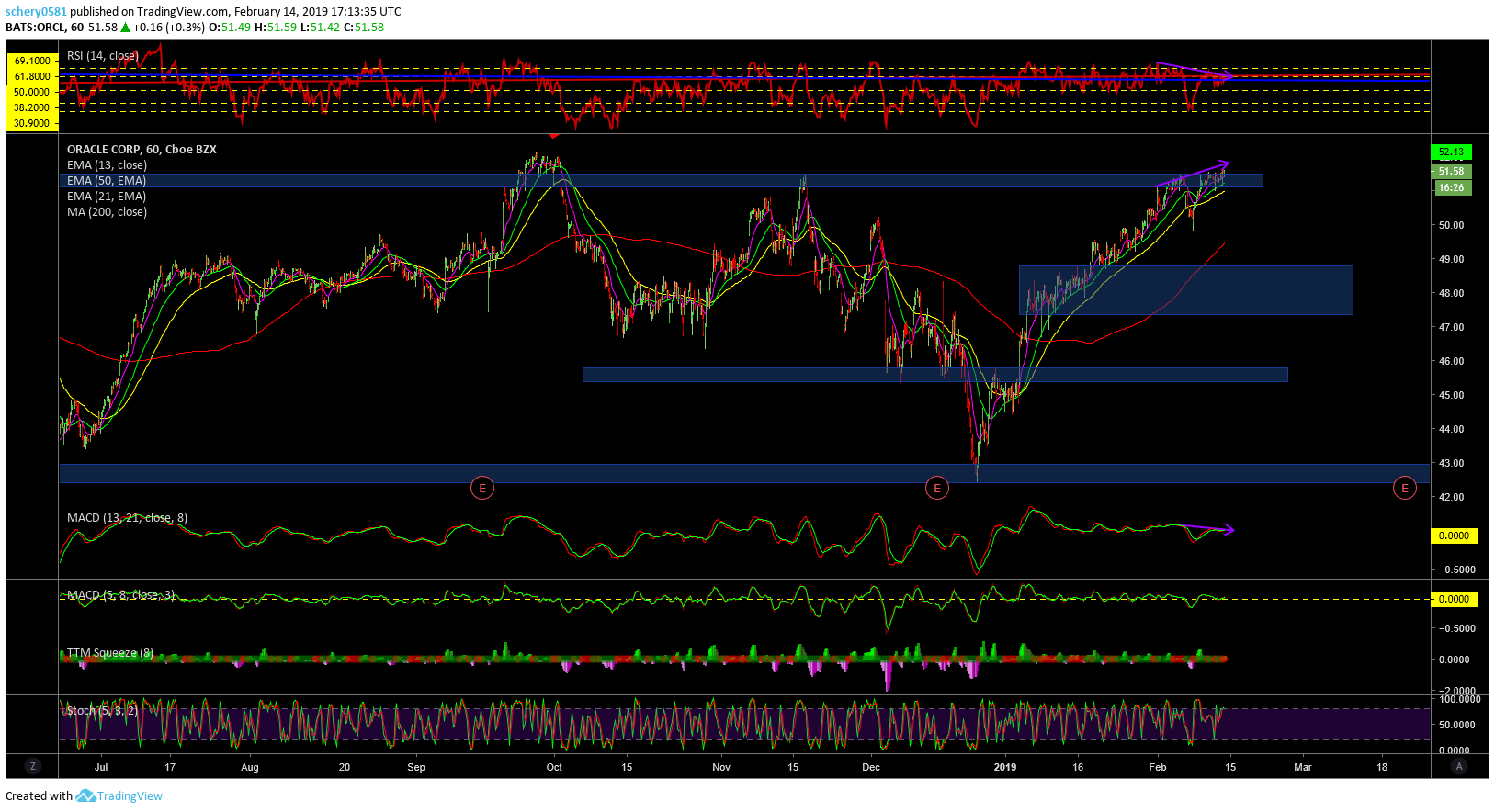The height and width of the screenshot is (812, 1495).
Task: Click the 16:26 countdown label
Action: (1452, 188)
